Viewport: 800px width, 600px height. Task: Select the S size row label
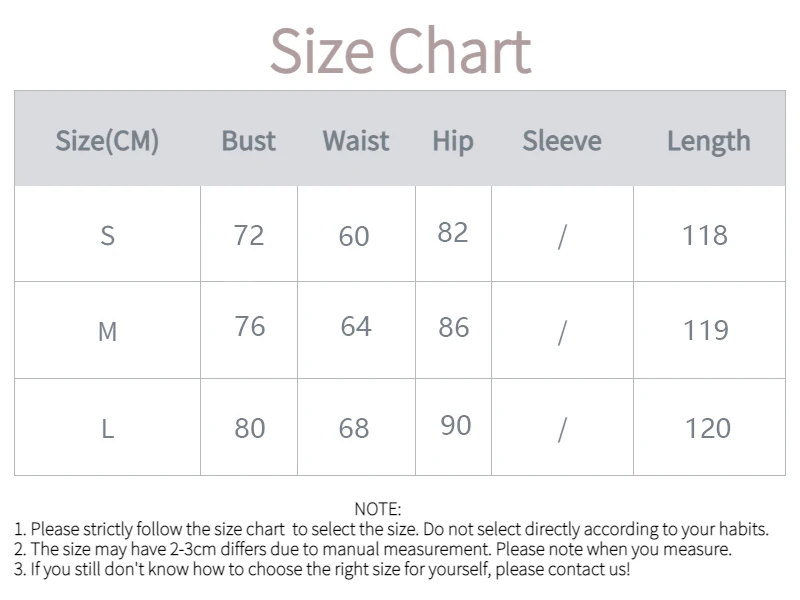pyautogui.click(x=107, y=236)
